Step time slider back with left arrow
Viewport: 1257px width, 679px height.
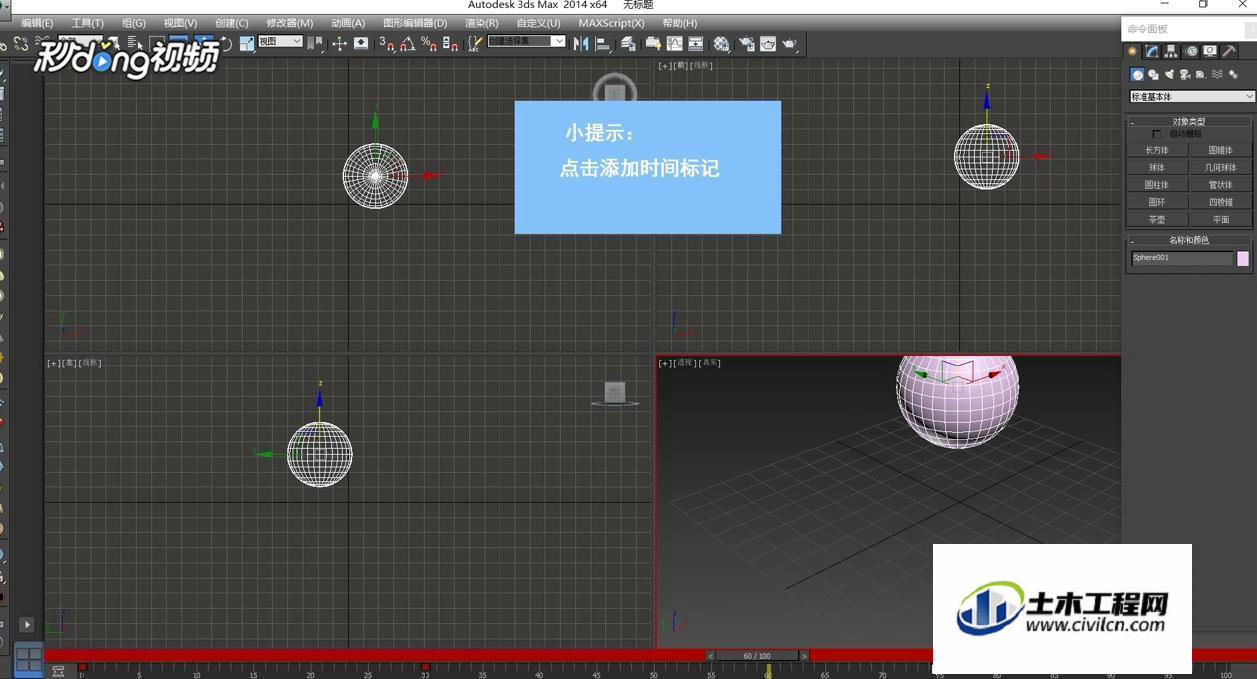pos(710,656)
